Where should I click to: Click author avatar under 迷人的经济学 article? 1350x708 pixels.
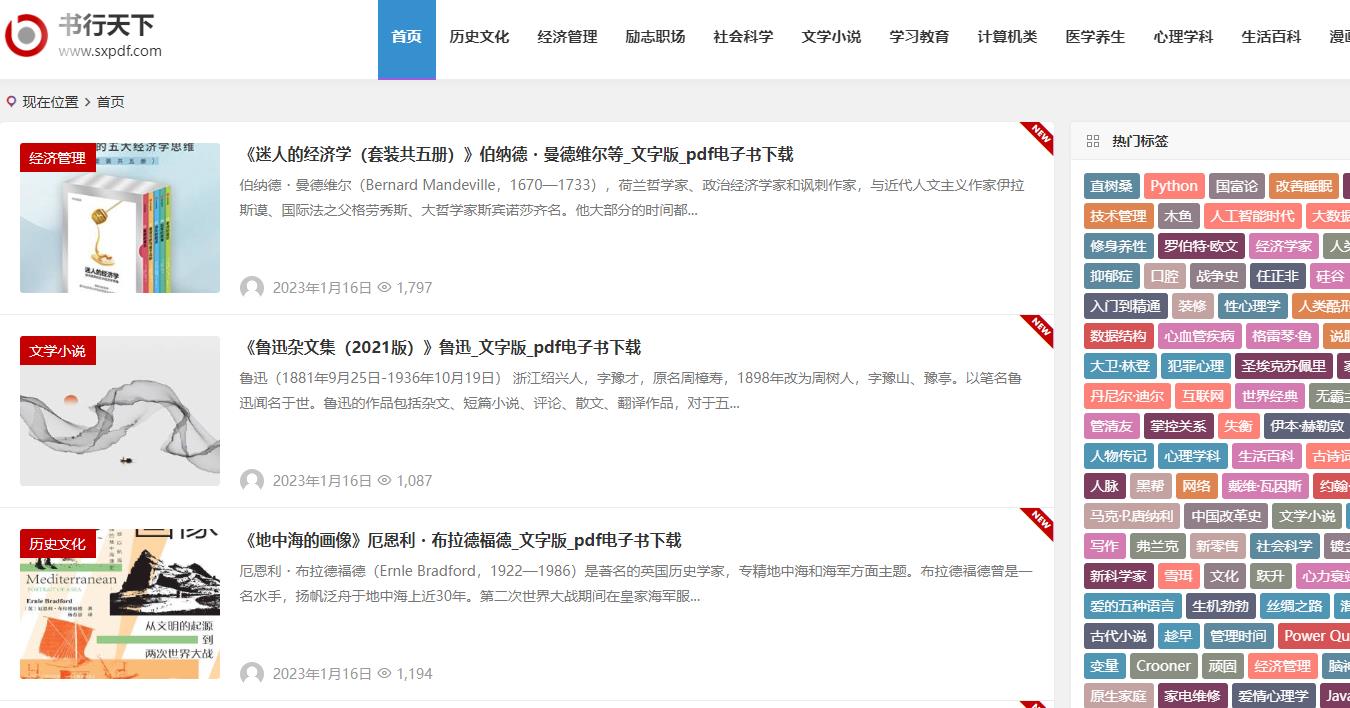(x=252, y=288)
